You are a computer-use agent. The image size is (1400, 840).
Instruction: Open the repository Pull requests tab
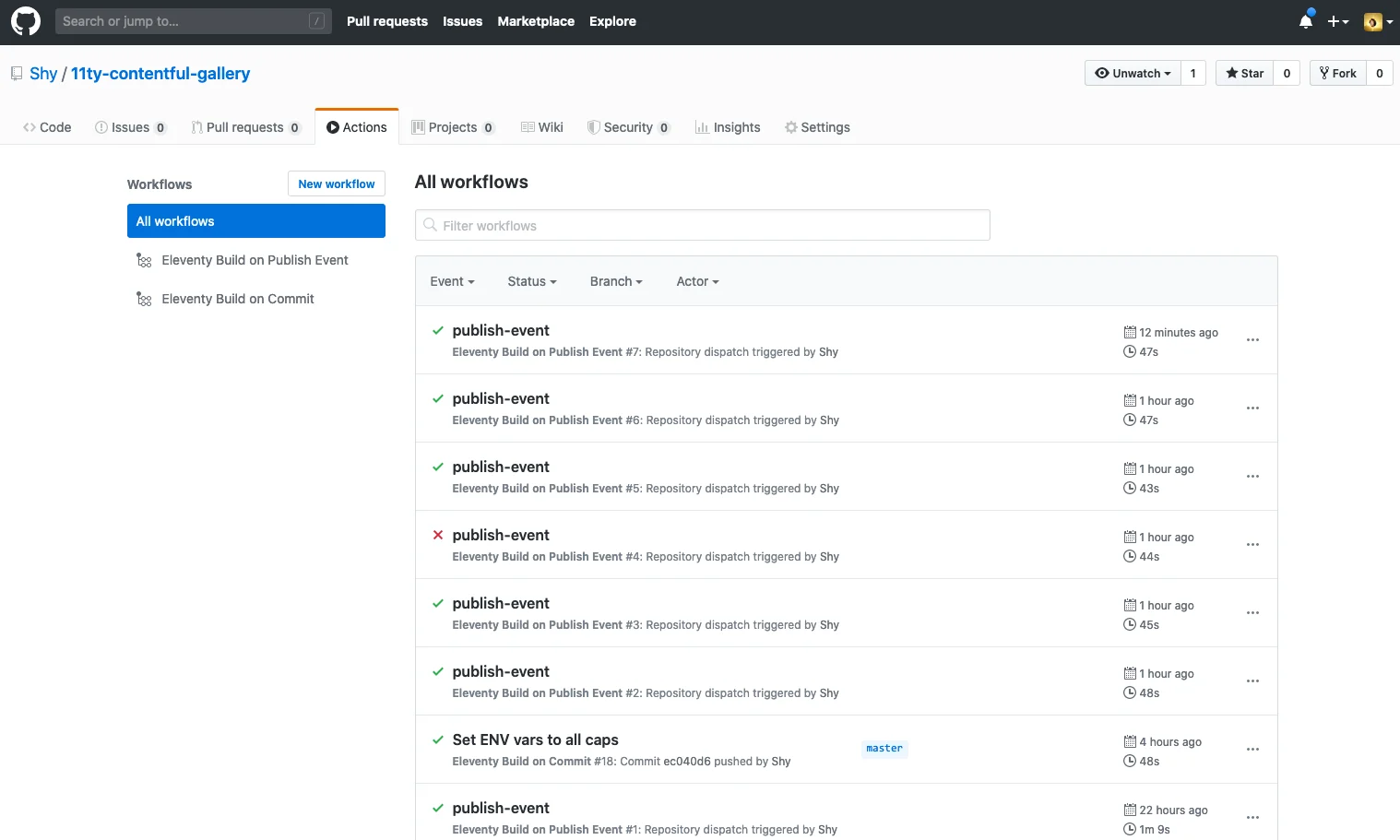(x=246, y=127)
